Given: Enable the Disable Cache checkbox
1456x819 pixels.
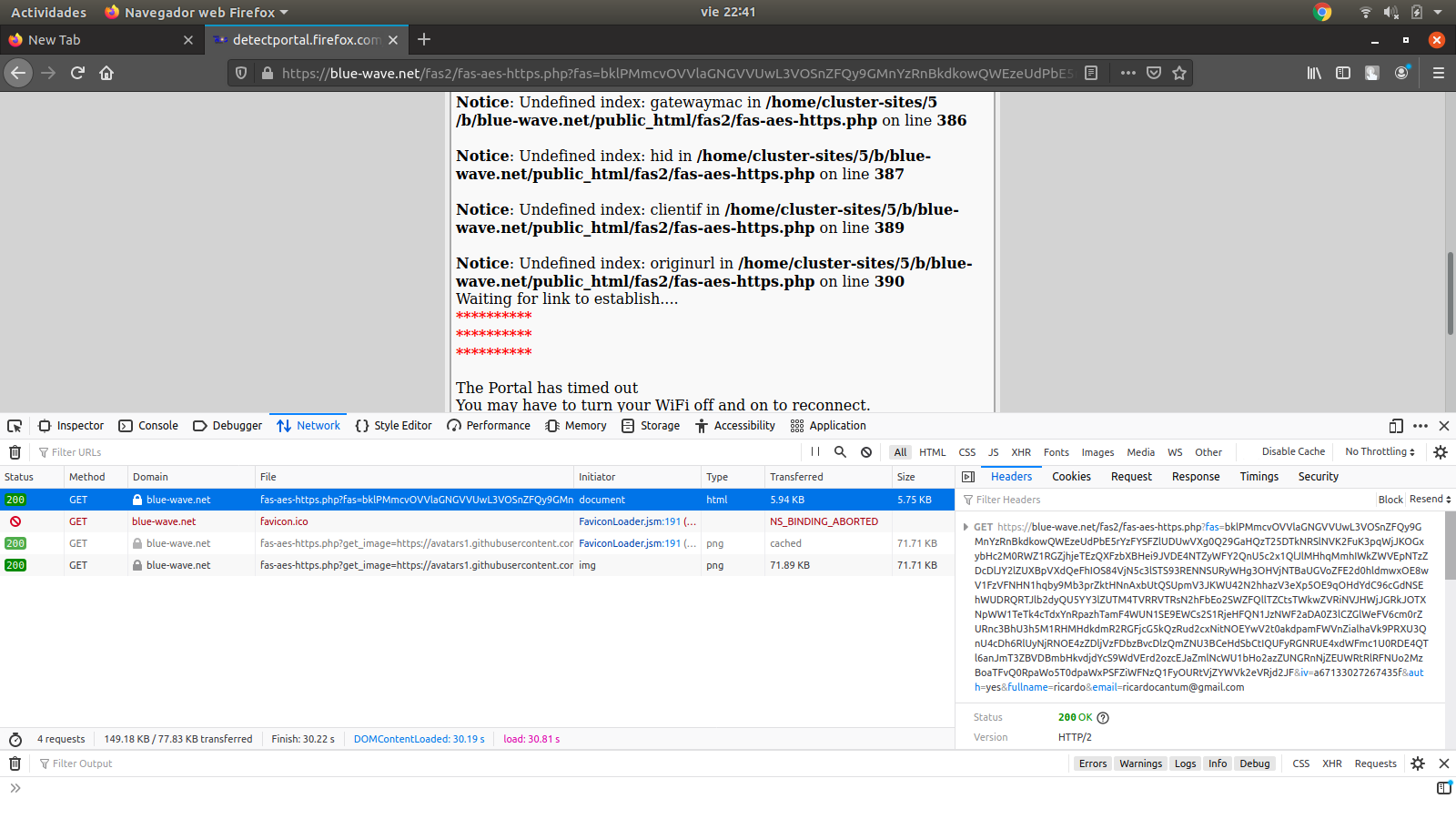Looking at the screenshot, I should coord(1291,451).
